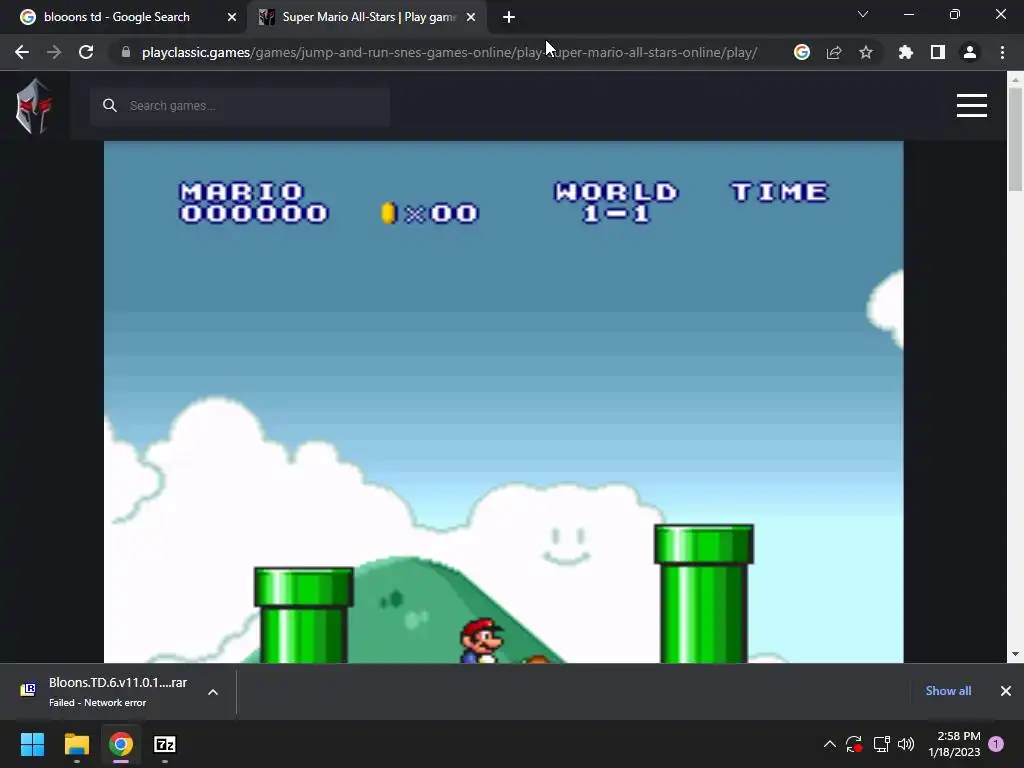This screenshot has height=768, width=1024.
Task: Show hidden system tray icons
Action: [829, 744]
